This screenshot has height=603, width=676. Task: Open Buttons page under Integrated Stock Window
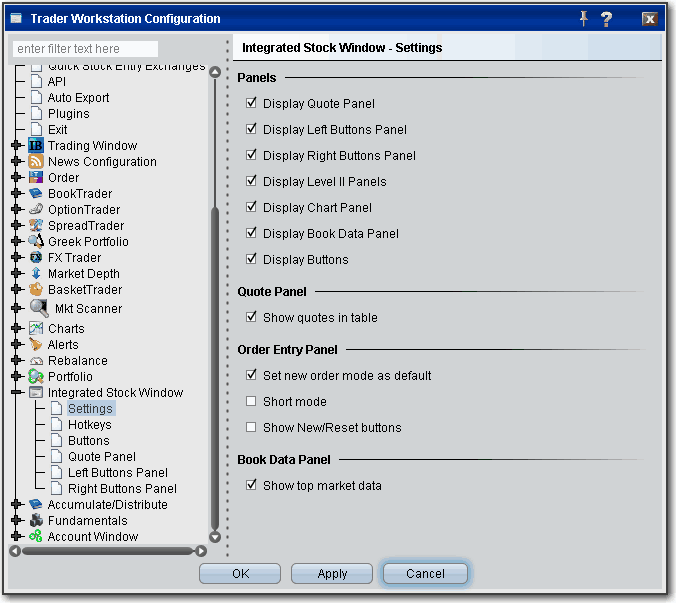(x=89, y=441)
